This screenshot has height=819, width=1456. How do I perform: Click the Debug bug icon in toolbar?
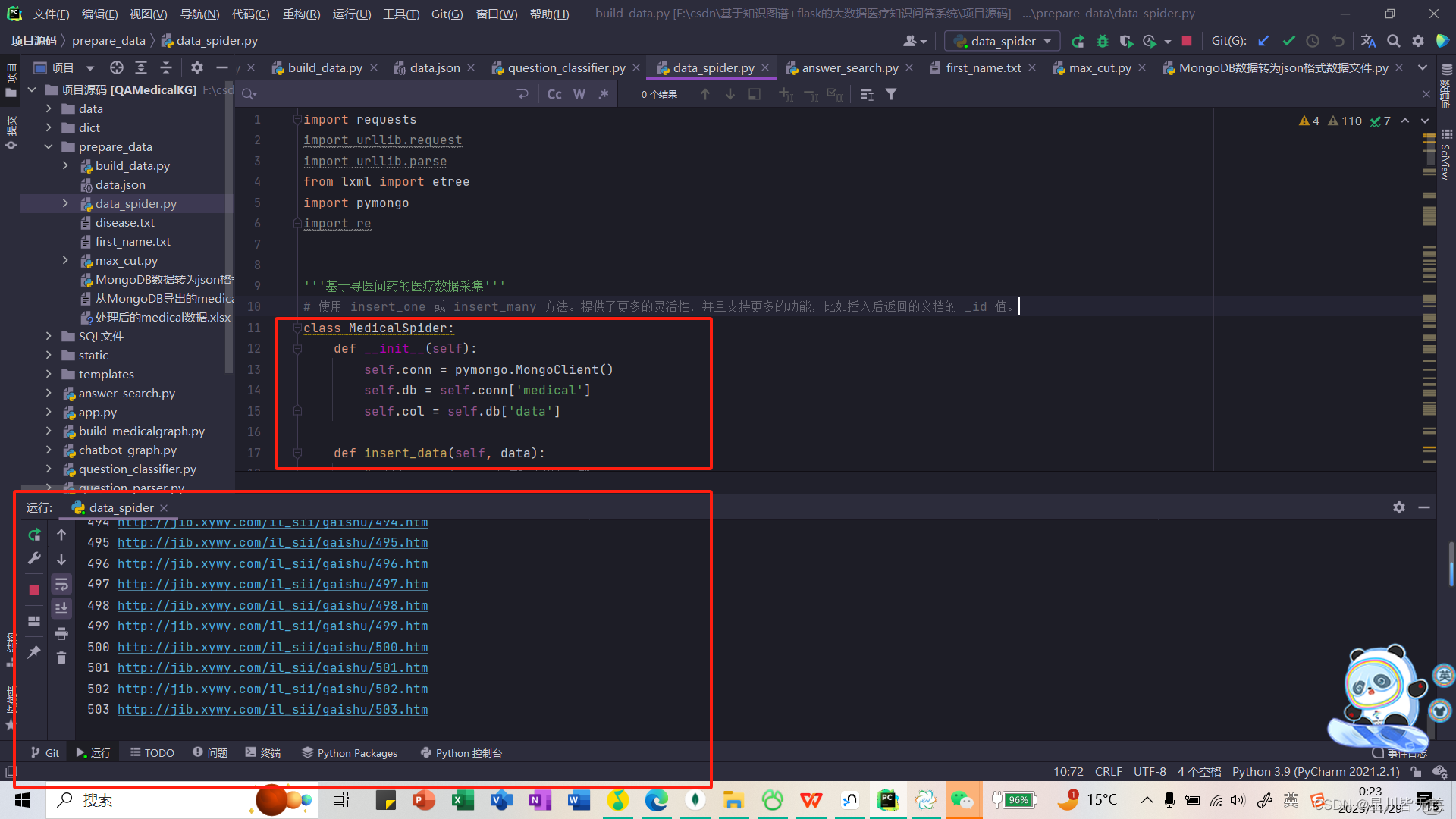pos(1102,41)
